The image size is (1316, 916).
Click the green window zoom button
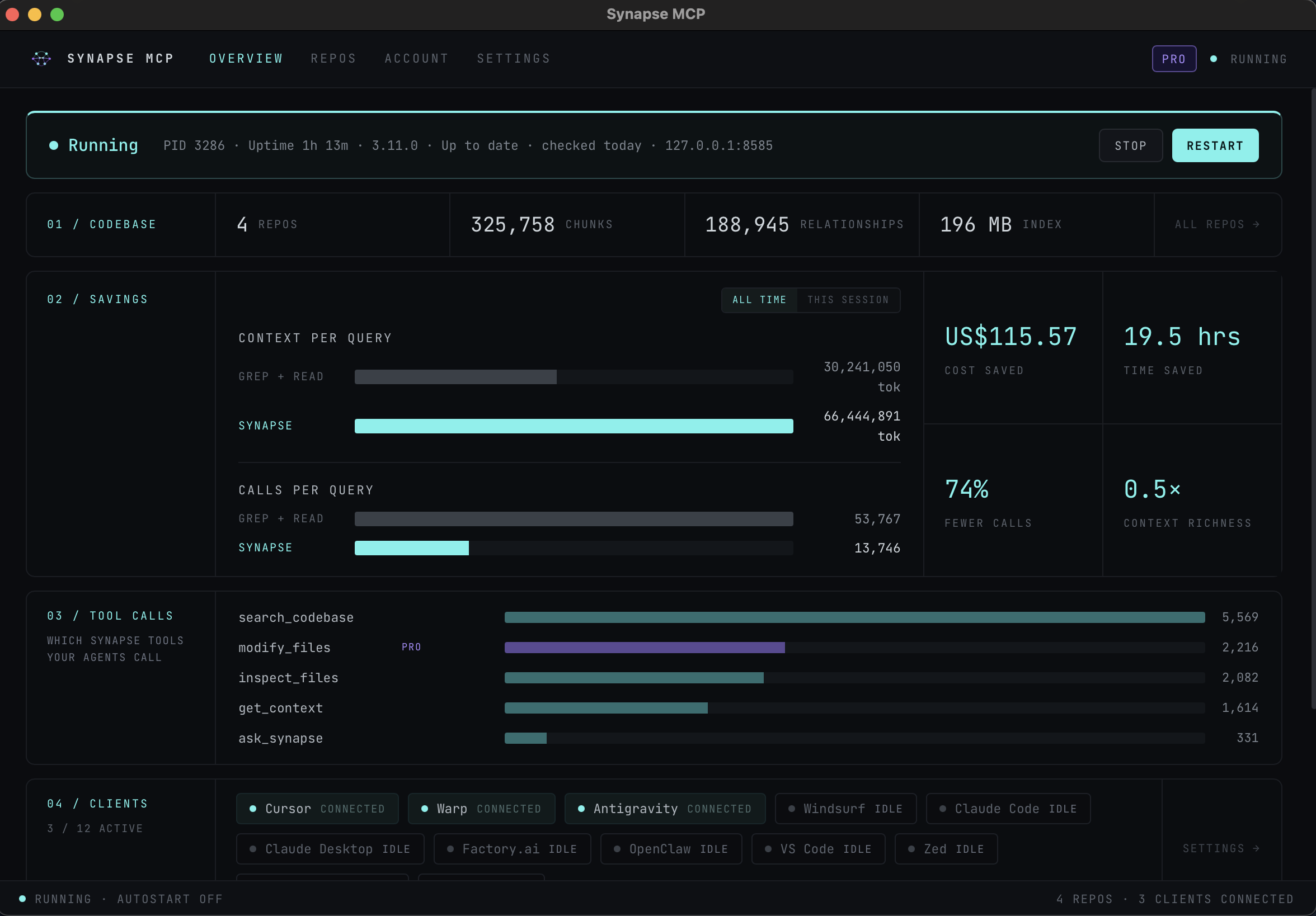coord(57,15)
